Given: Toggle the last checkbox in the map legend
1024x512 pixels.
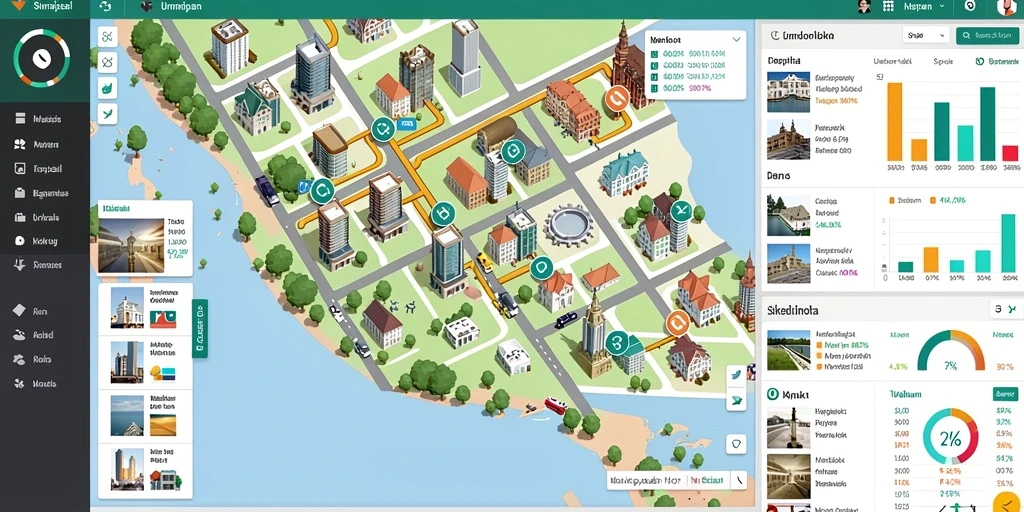Looking at the screenshot, I should tap(654, 88).
